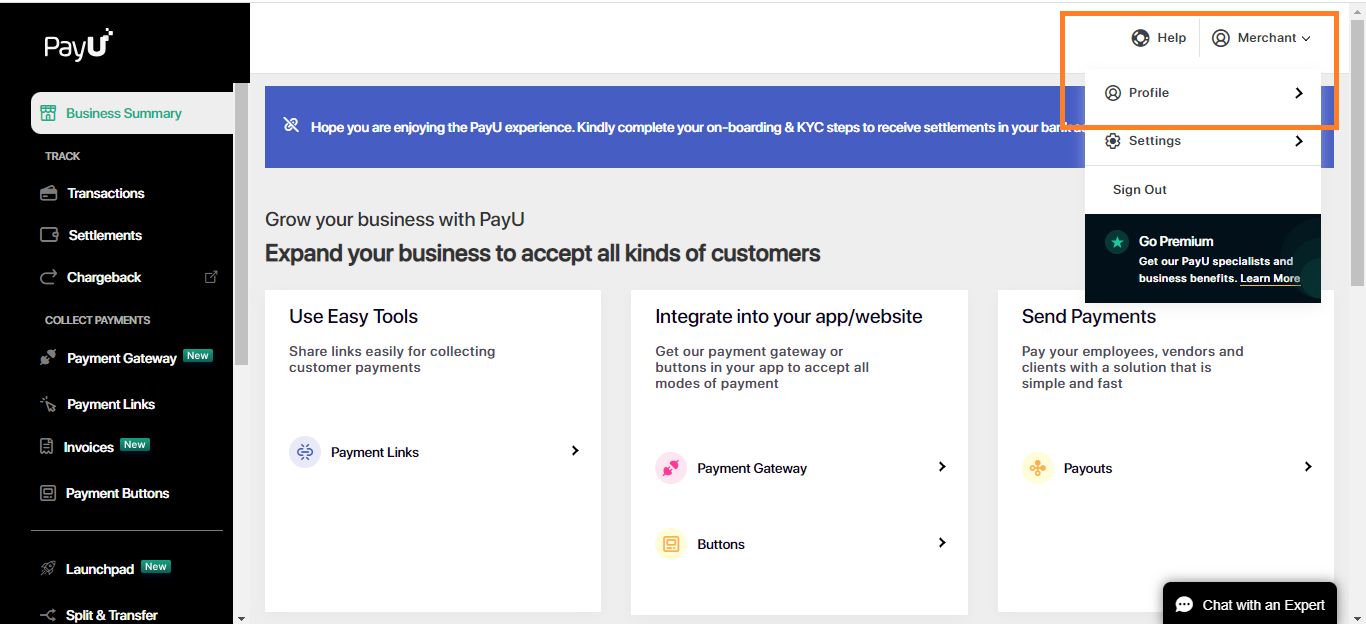Click the Payouts icon in Send Payments
The width and height of the screenshot is (1366, 624).
click(1038, 468)
